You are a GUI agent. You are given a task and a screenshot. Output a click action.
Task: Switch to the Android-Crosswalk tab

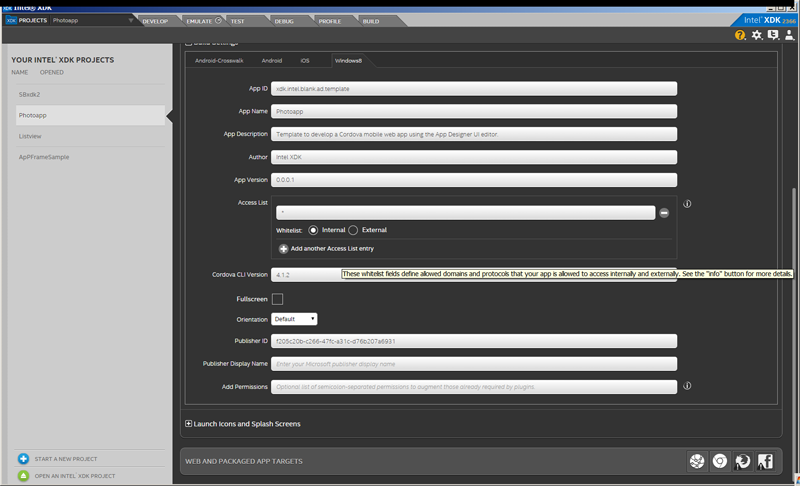tap(219, 61)
